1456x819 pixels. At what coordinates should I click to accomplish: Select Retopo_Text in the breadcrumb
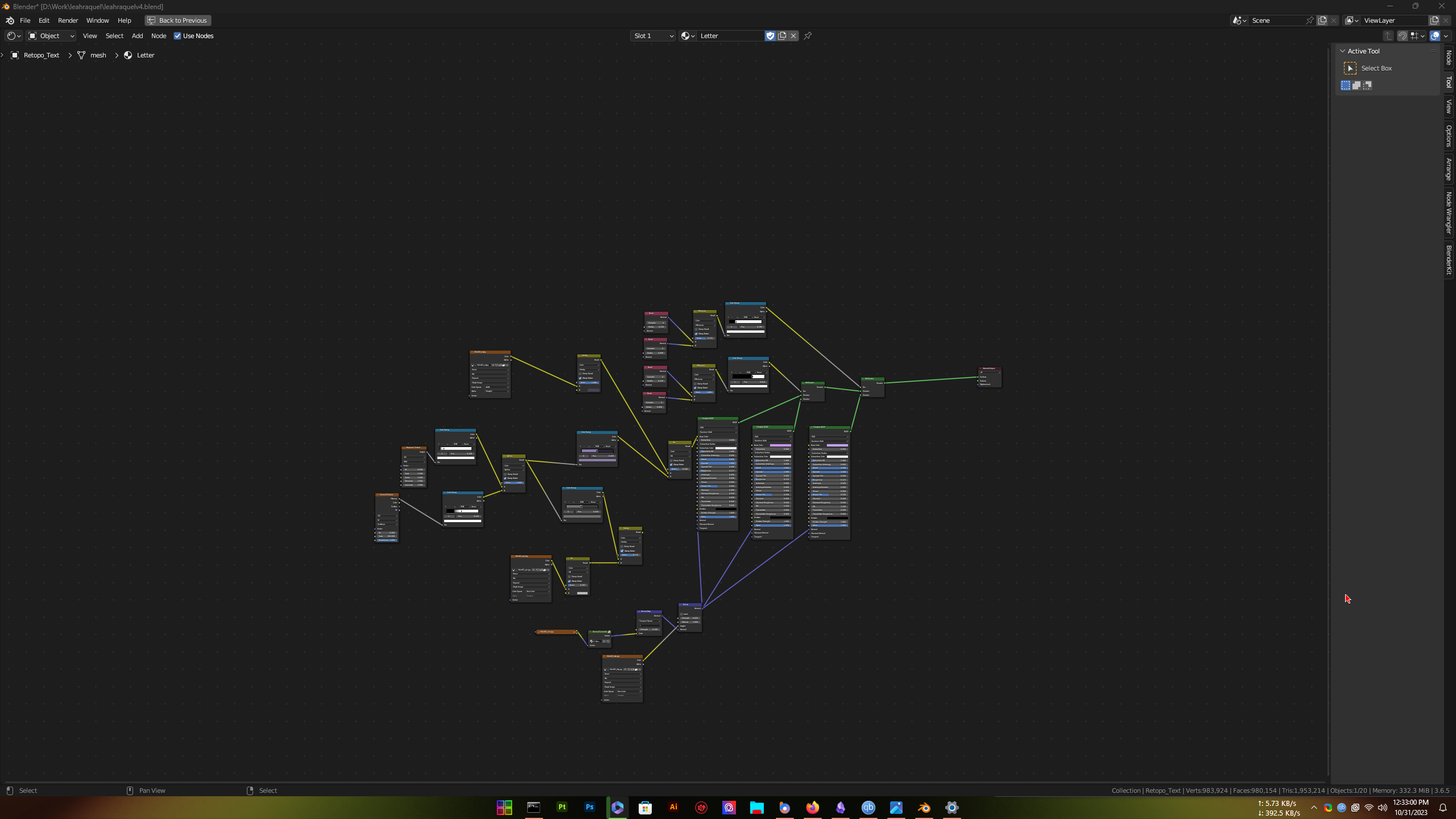(42, 55)
